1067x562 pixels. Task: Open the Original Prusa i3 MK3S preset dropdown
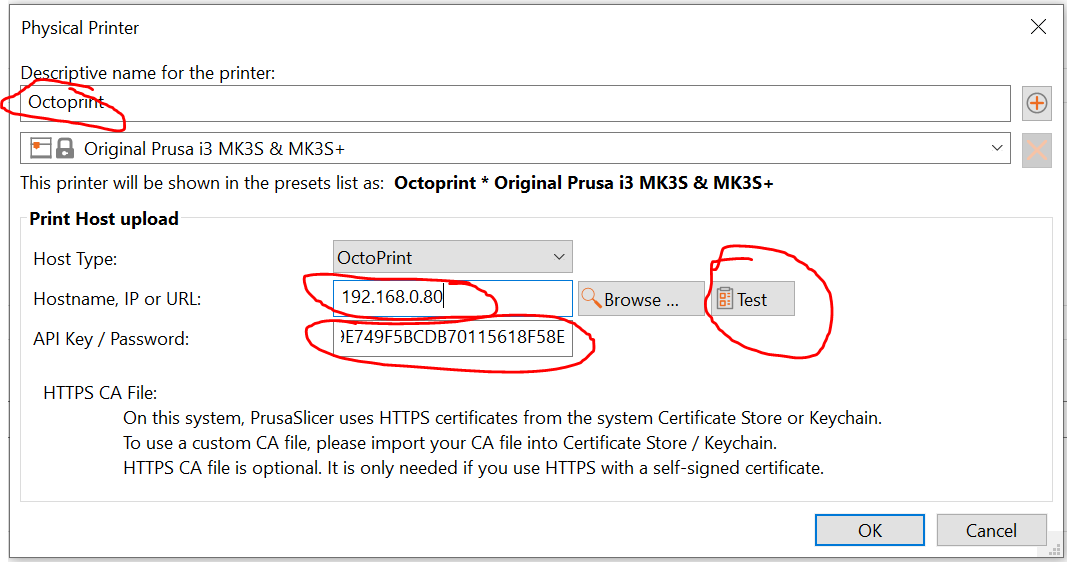(515, 148)
